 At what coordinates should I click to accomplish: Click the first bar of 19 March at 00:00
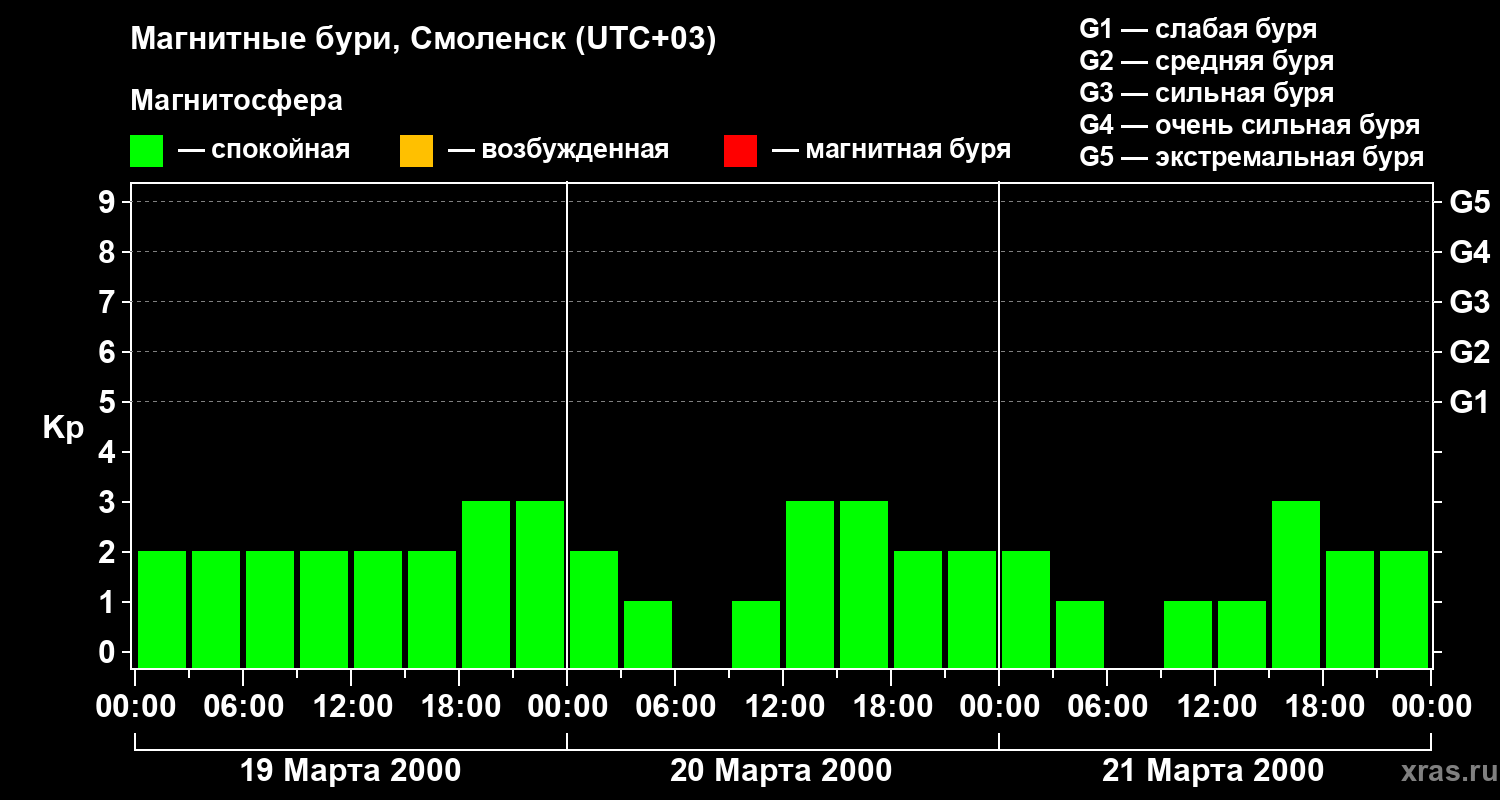click(162, 609)
